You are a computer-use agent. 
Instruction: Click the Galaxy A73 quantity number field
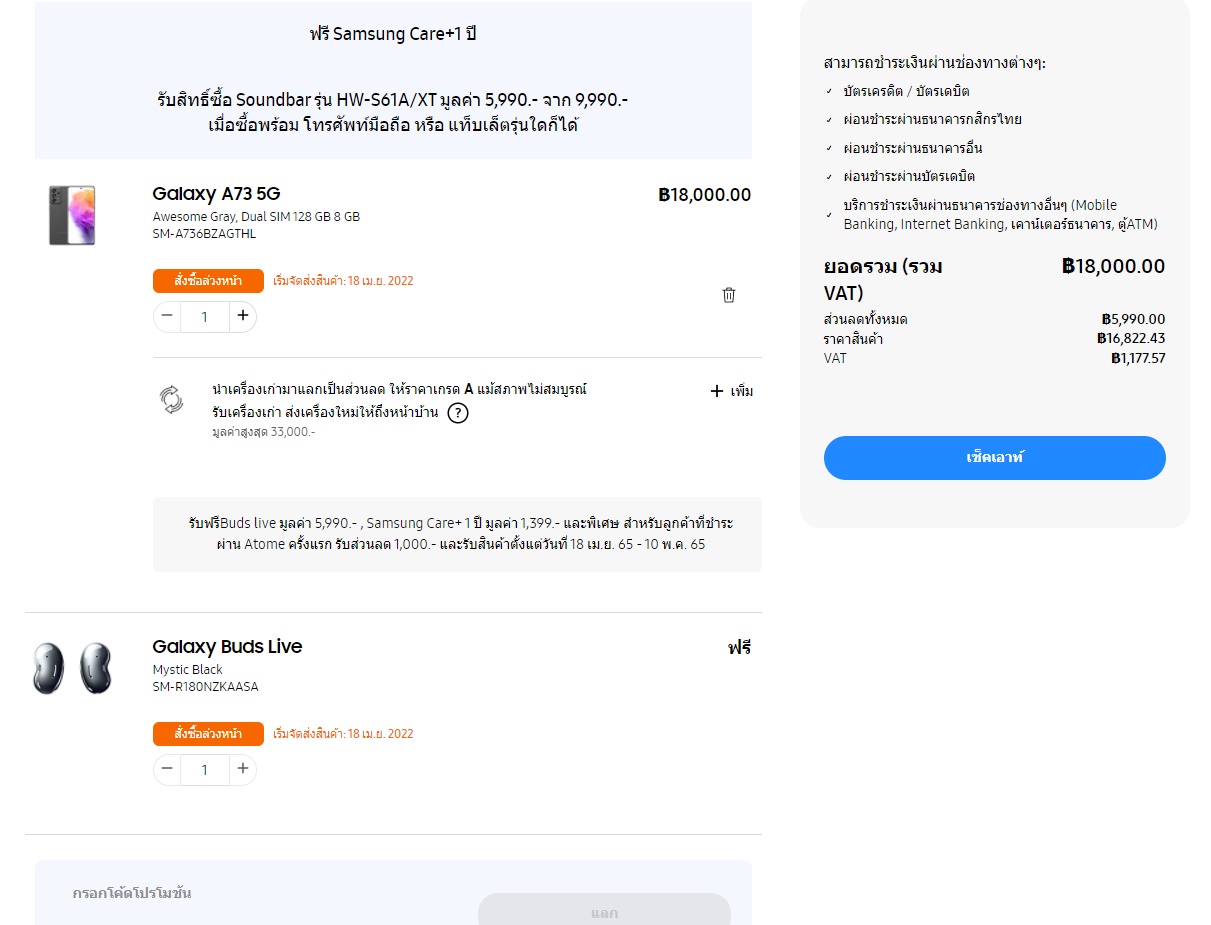205,317
